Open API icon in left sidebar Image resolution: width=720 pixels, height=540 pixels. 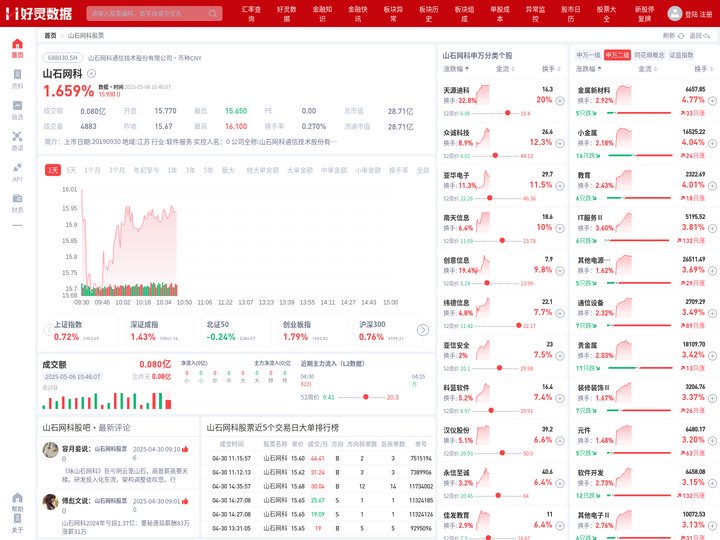point(17,167)
